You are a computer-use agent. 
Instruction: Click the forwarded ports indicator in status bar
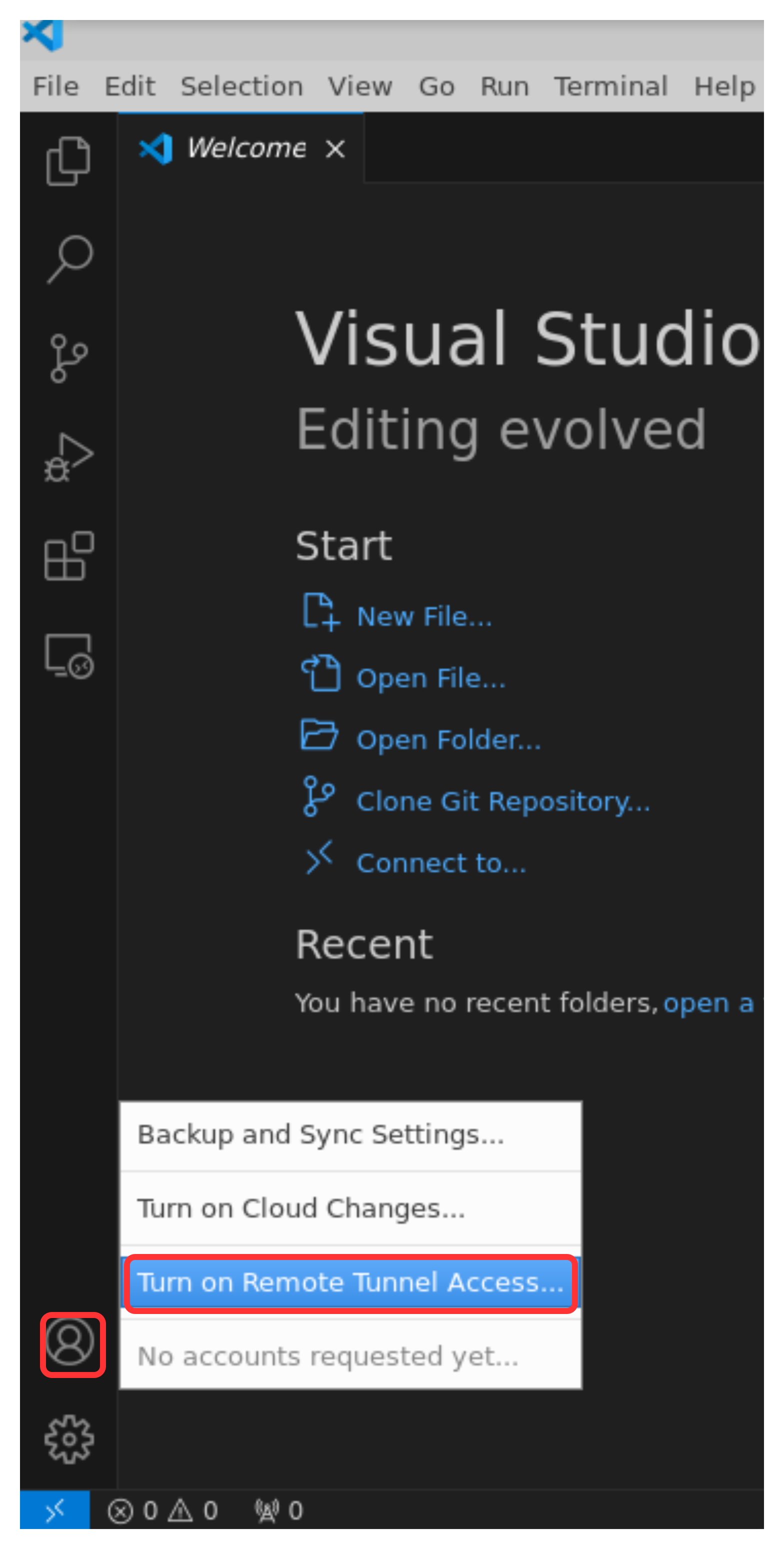click(278, 1510)
